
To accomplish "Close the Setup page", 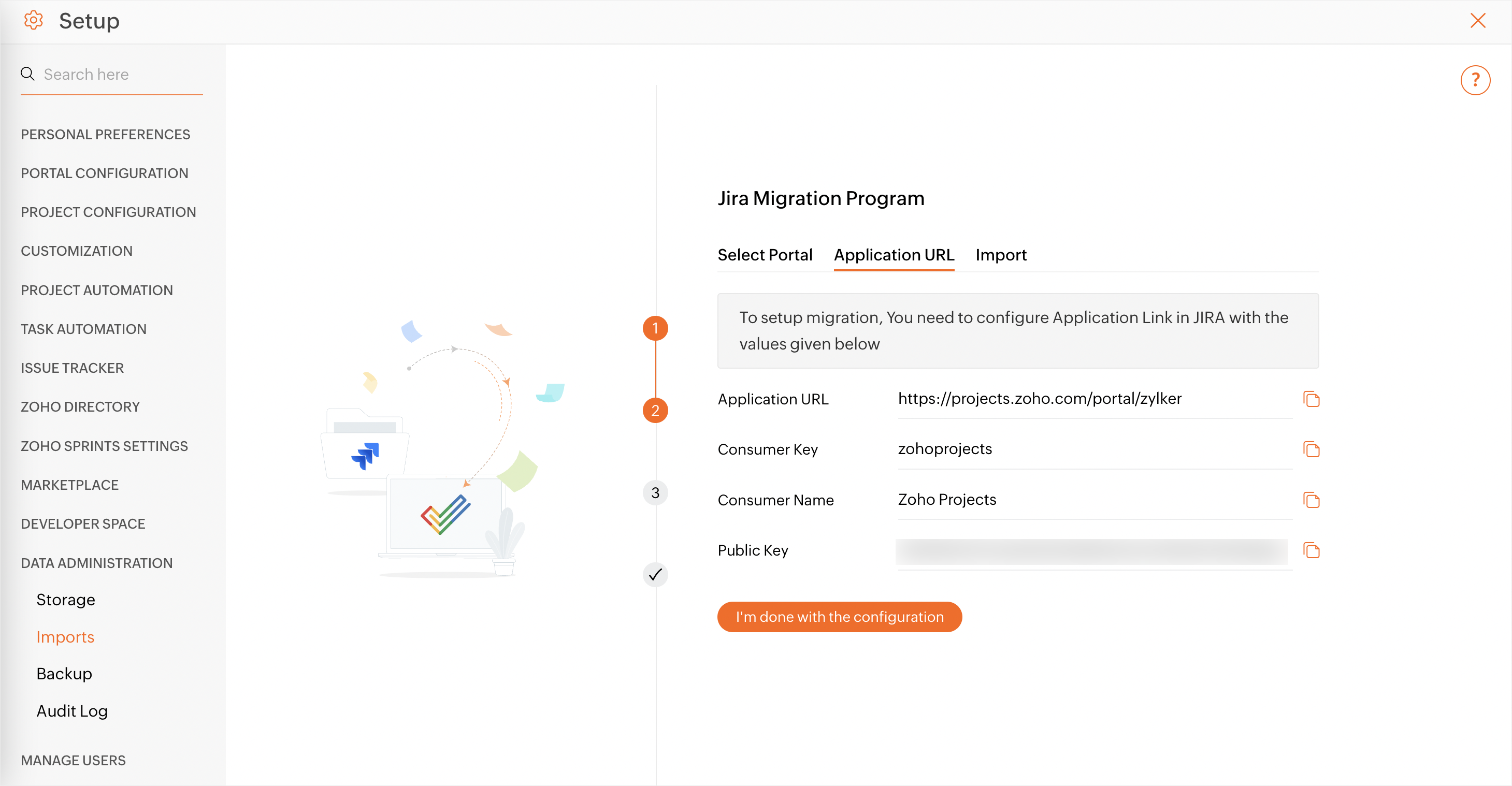I will pos(1477,21).
